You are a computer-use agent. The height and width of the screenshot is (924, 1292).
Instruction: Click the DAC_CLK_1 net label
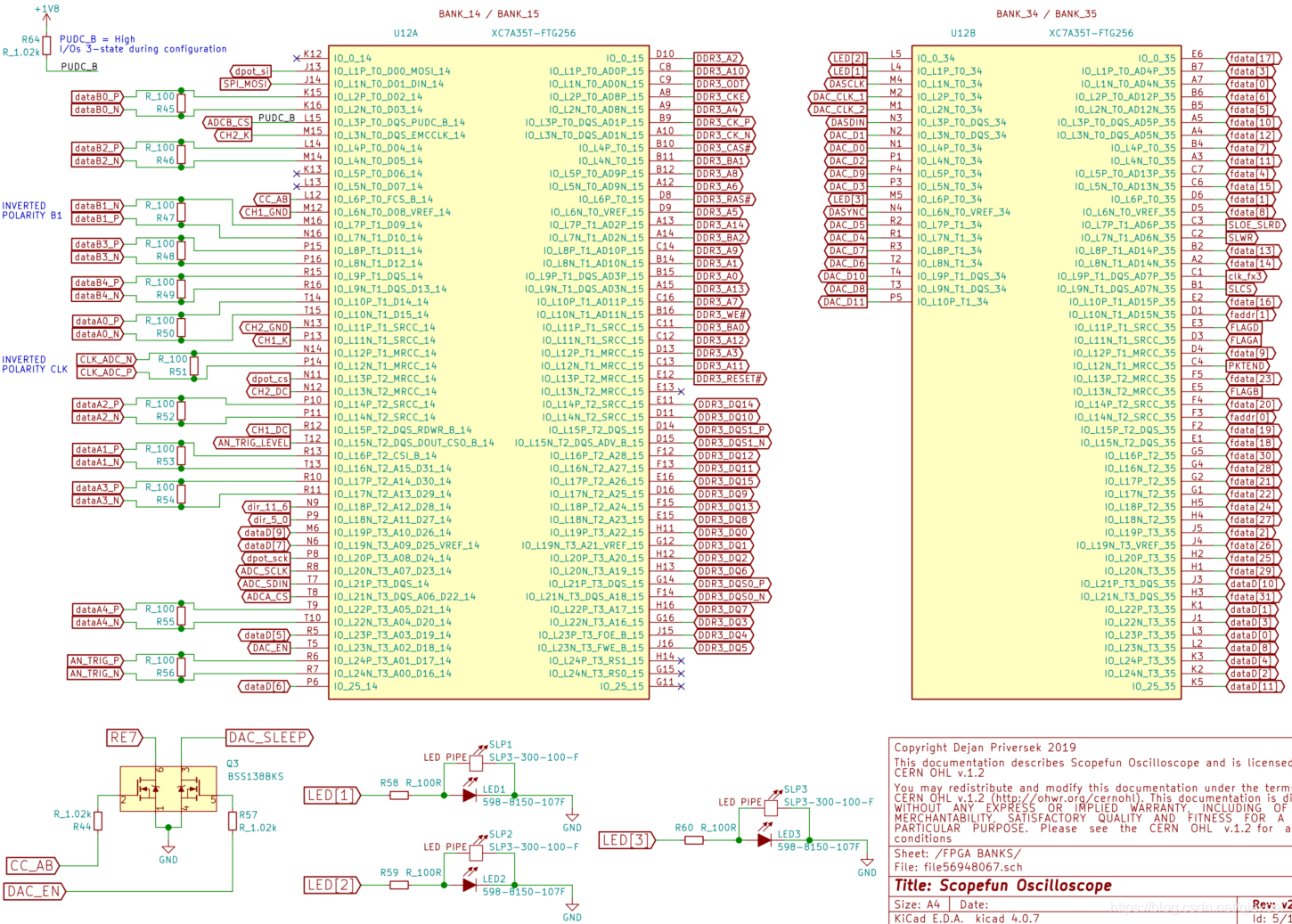pyautogui.click(x=838, y=97)
